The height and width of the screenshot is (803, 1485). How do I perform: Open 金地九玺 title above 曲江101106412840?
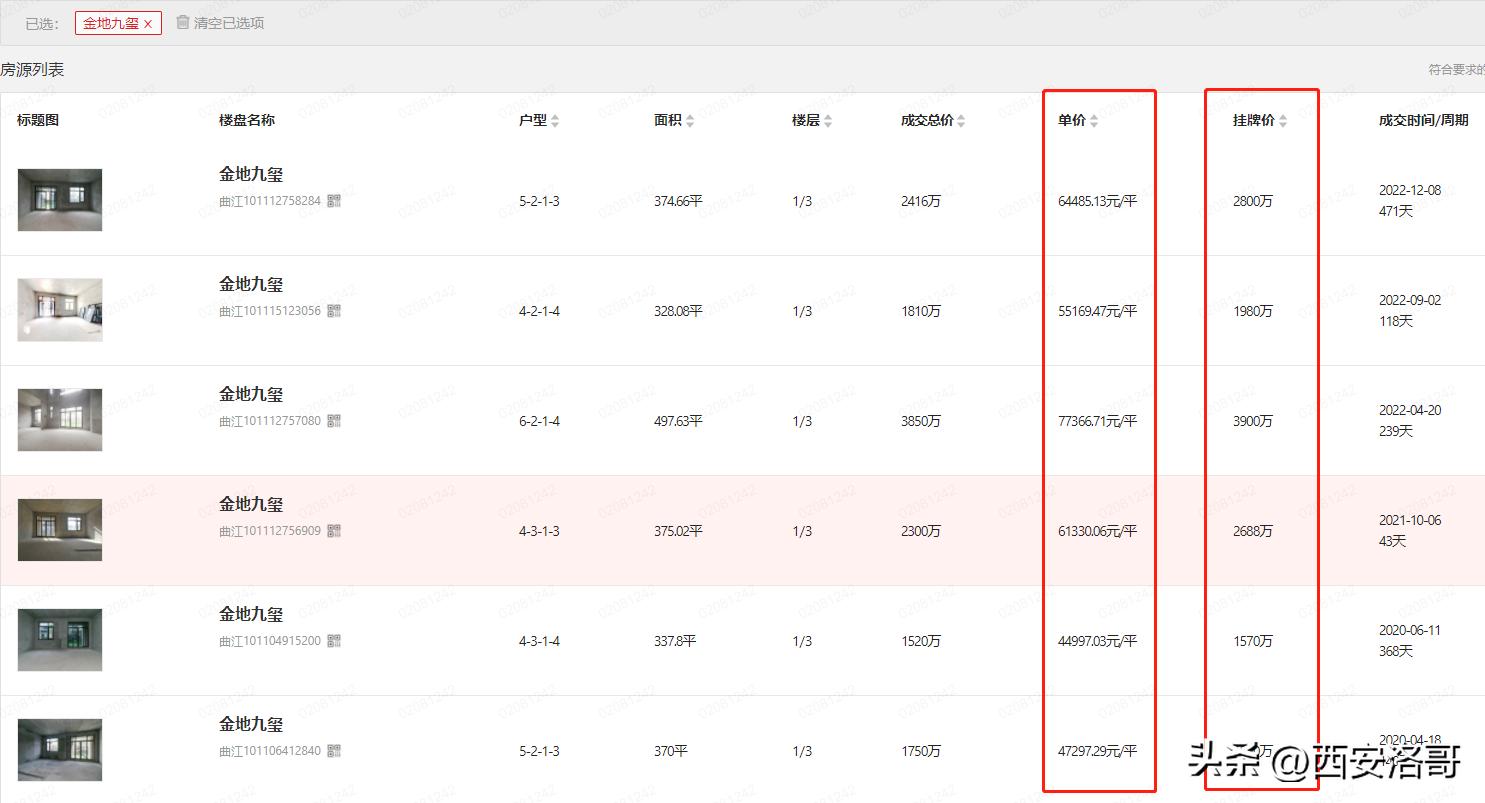[x=251, y=724]
